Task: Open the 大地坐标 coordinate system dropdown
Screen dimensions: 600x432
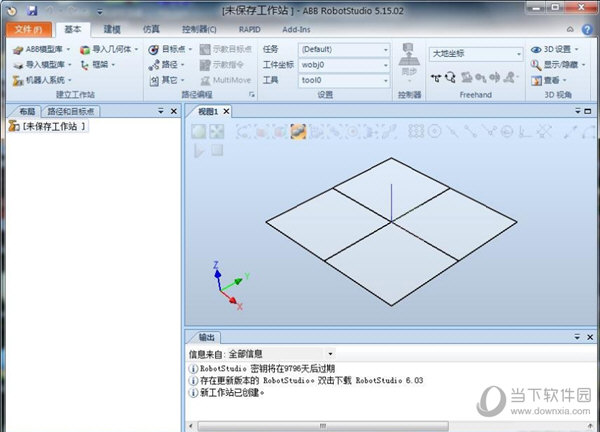Action: click(x=476, y=54)
